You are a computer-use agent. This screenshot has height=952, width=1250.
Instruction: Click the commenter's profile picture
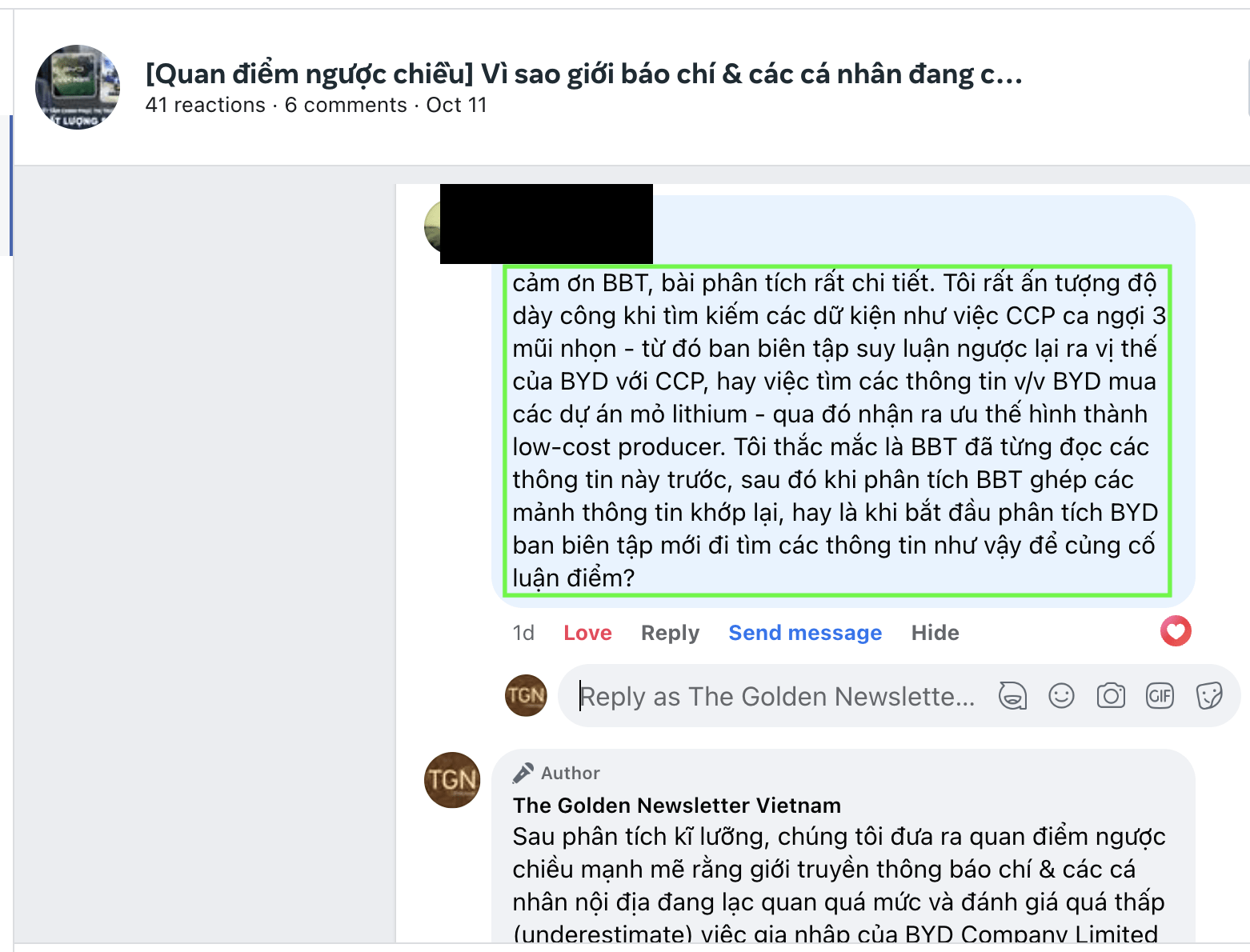pos(432,226)
